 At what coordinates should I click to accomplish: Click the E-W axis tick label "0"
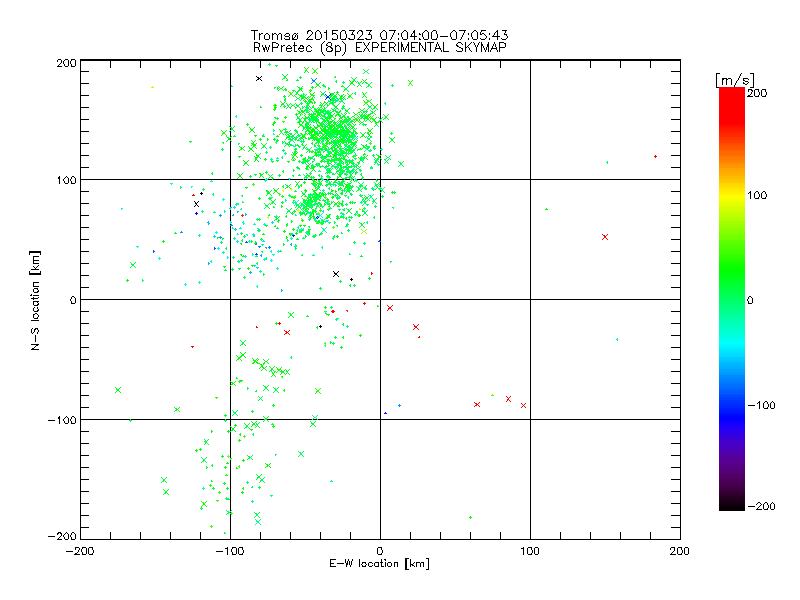click(380, 551)
